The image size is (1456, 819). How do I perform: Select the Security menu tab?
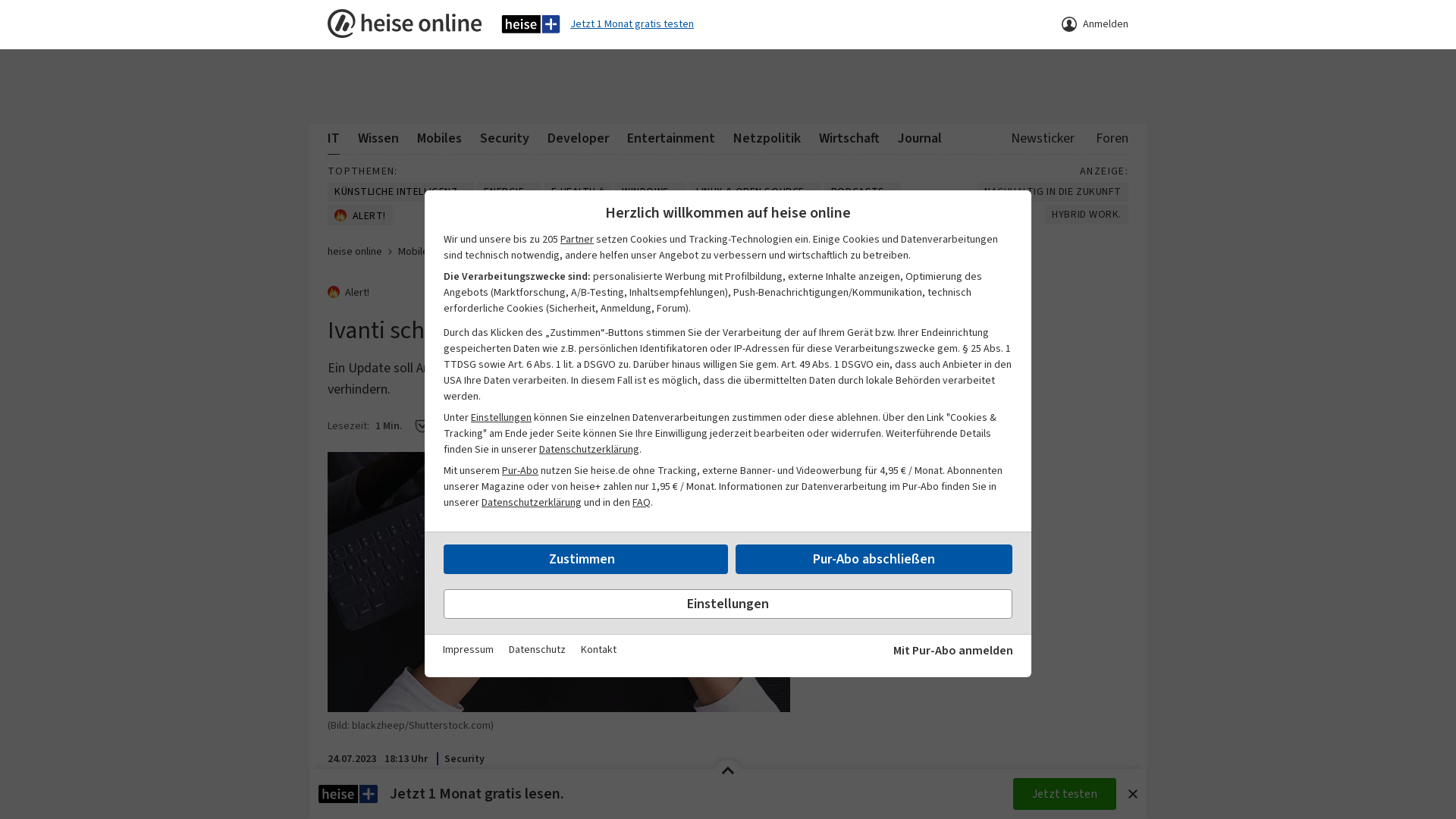coord(504,138)
